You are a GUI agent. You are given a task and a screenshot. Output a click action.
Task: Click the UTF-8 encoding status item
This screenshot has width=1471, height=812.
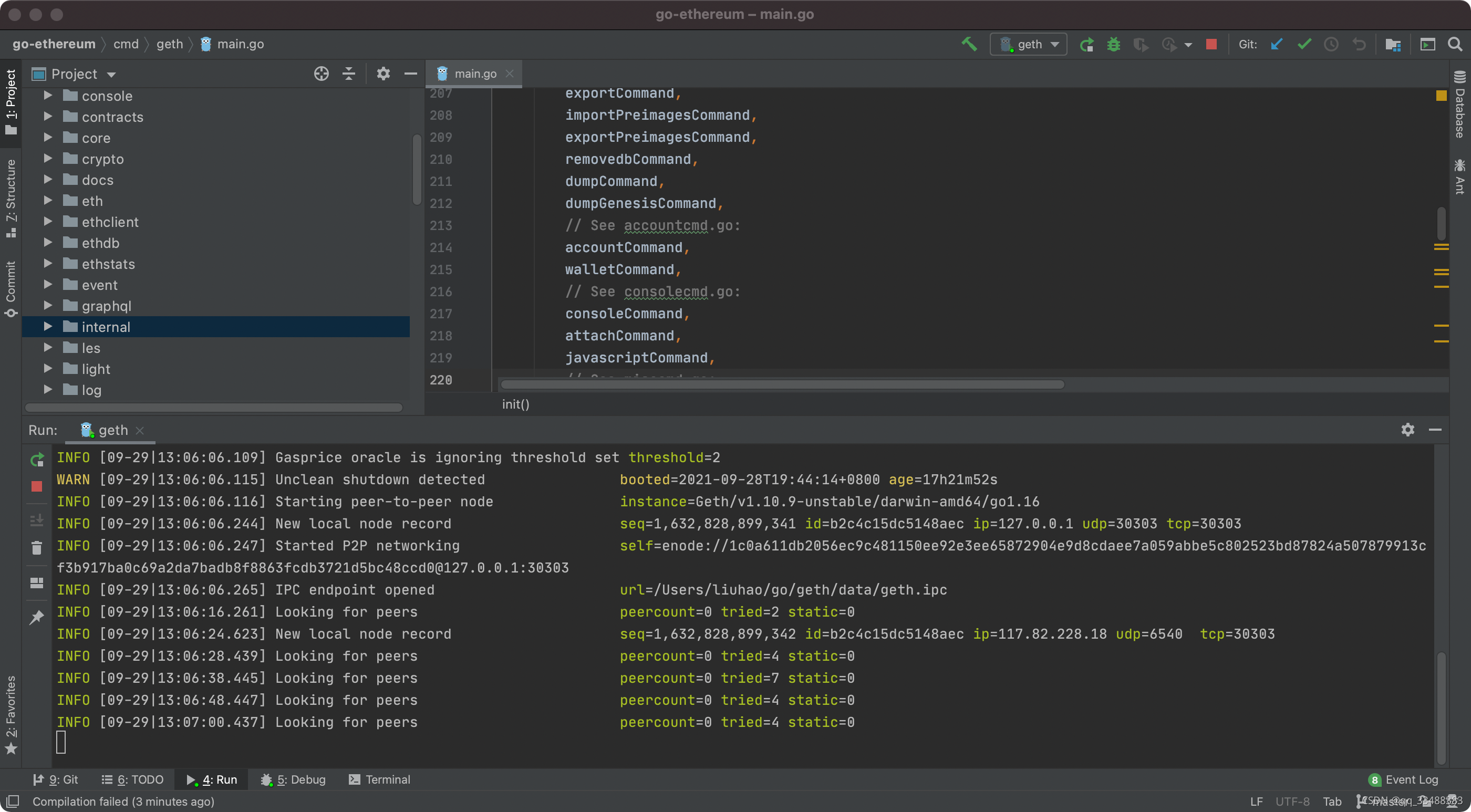click(1292, 801)
